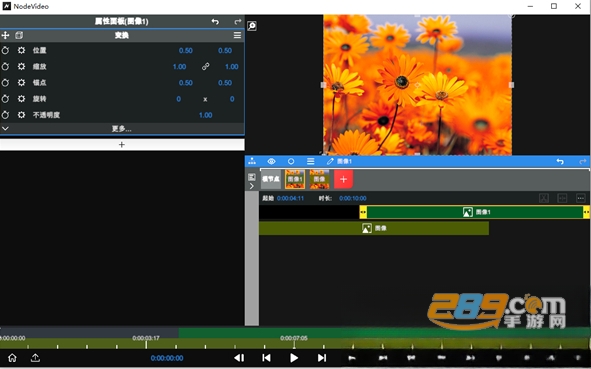Open gear settings for 锚点
The height and width of the screenshot is (369, 591).
pos(21,83)
